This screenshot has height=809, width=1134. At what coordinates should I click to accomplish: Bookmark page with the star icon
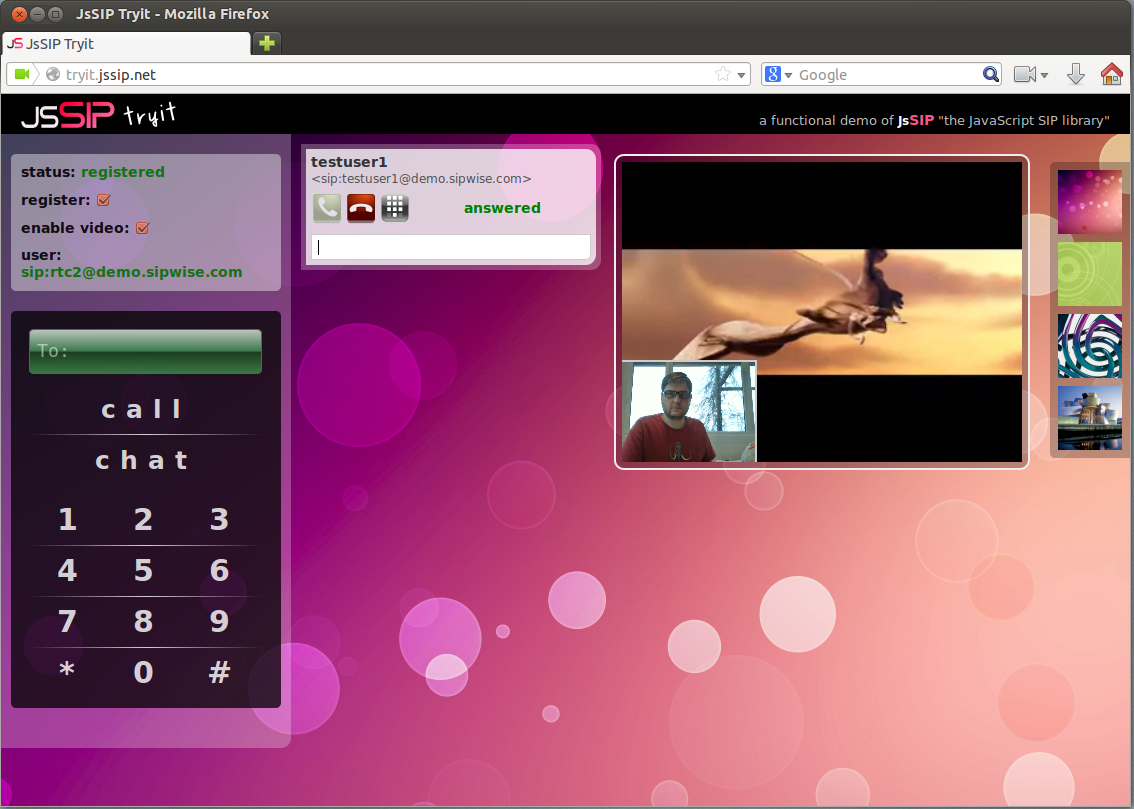pyautogui.click(x=722, y=74)
